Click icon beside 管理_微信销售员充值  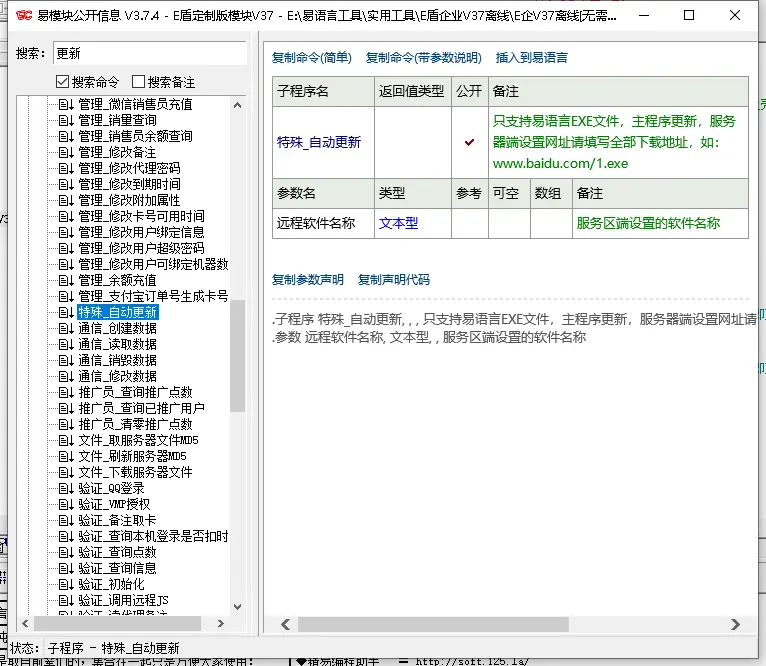tap(66, 104)
